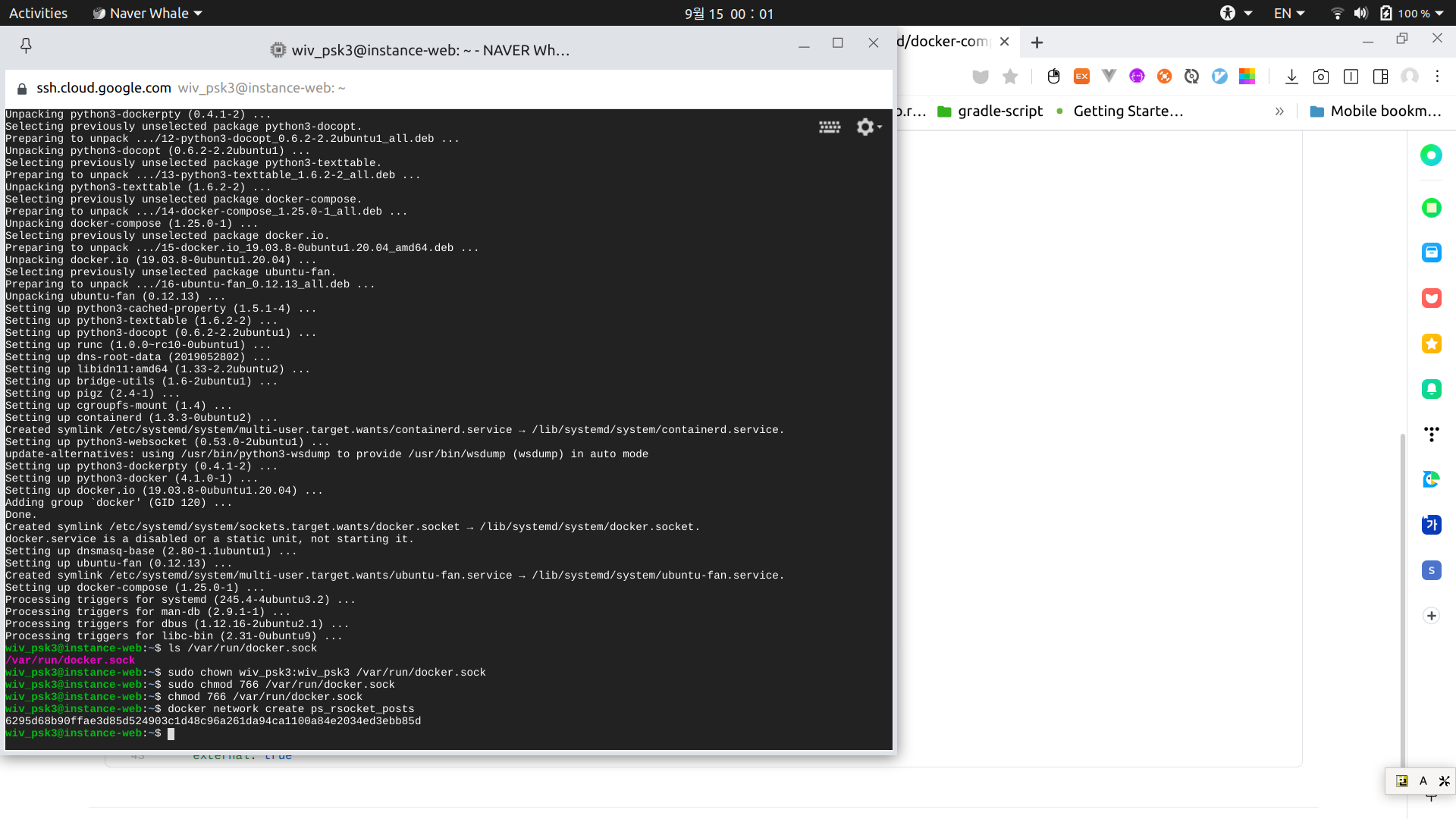The width and height of the screenshot is (1456, 819).
Task: Open the Activities overview
Action: [x=38, y=13]
